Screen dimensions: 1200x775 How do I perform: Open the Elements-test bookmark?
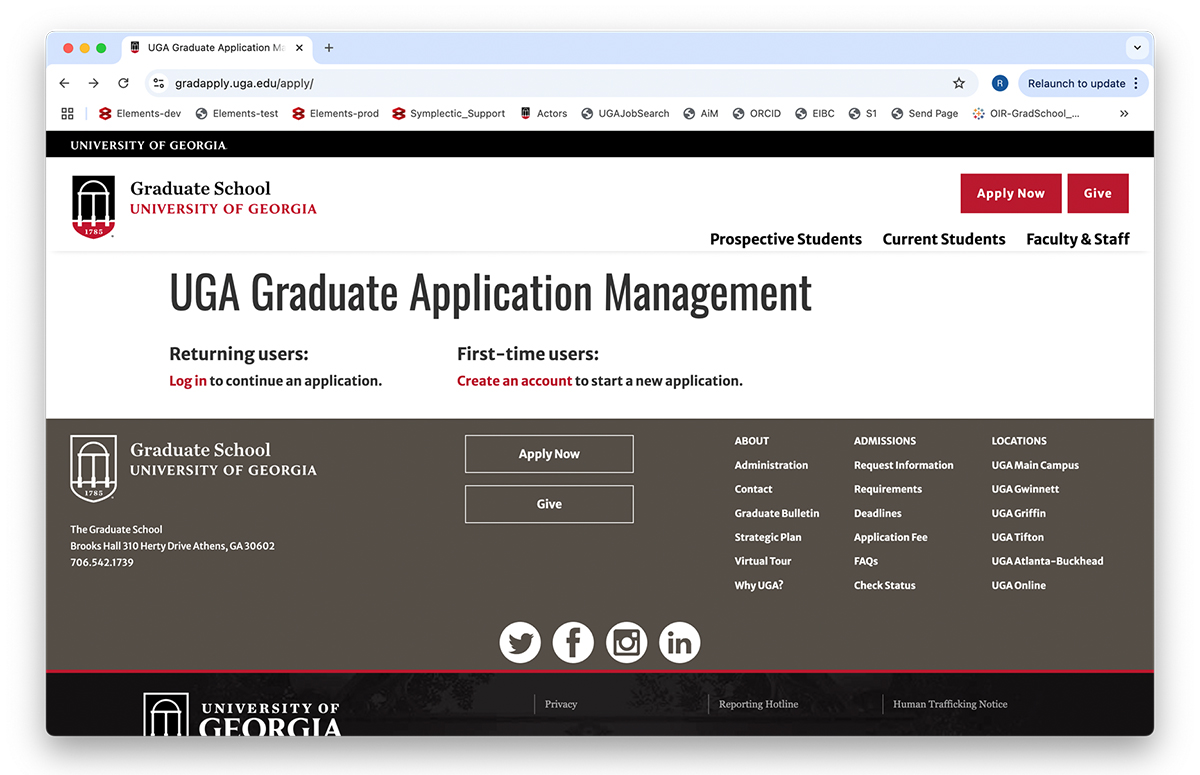[x=237, y=113]
